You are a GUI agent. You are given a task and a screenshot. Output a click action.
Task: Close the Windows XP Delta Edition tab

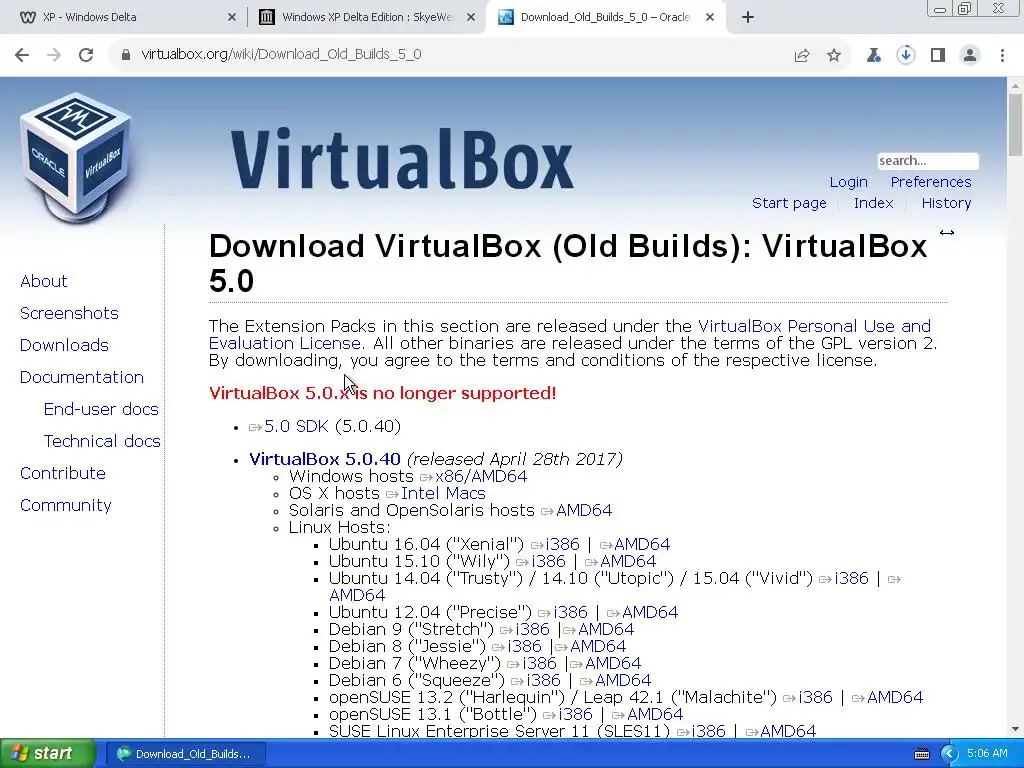point(470,18)
